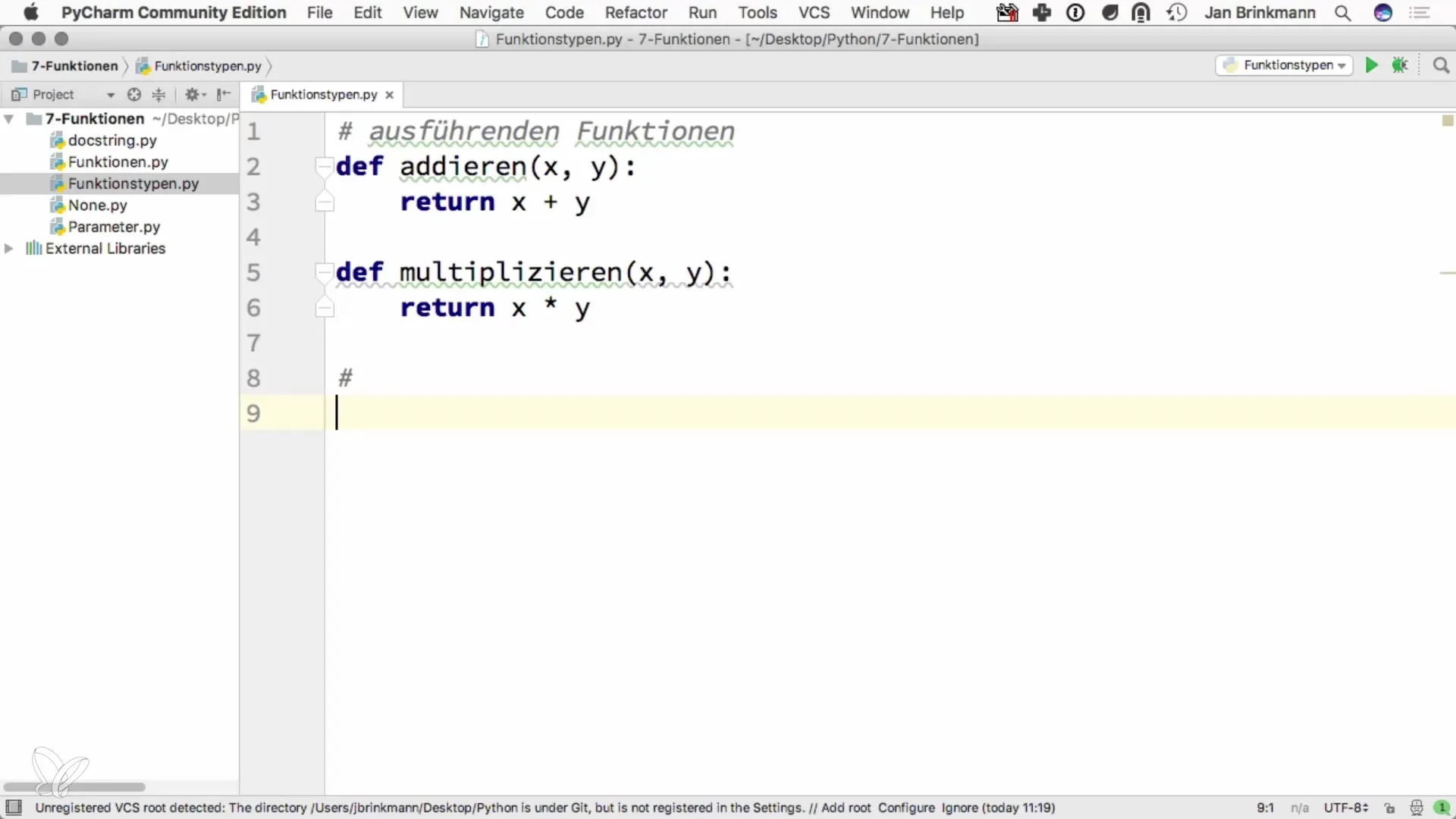Viewport: 1456px width, 819px height.
Task: Open Parameter.py in the project tree
Action: click(114, 227)
